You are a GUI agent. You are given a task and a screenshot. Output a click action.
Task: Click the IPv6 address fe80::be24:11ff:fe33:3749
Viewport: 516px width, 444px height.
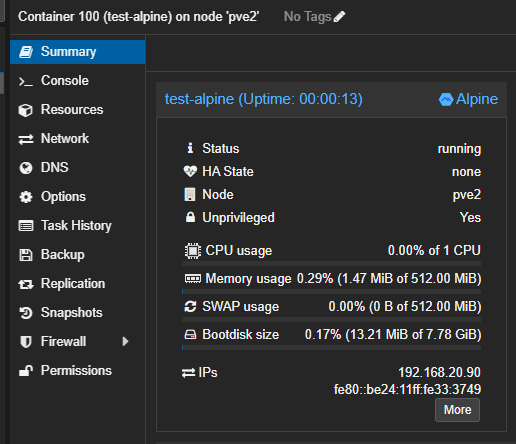[407, 389]
